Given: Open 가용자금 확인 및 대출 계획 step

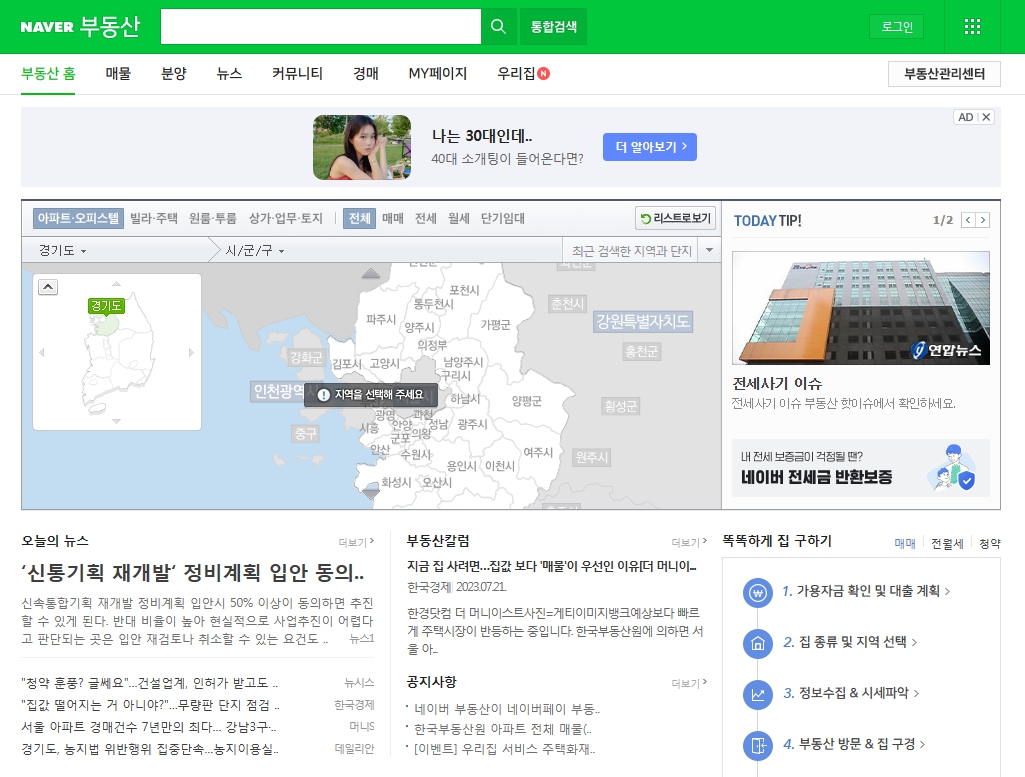Looking at the screenshot, I should (866, 591).
